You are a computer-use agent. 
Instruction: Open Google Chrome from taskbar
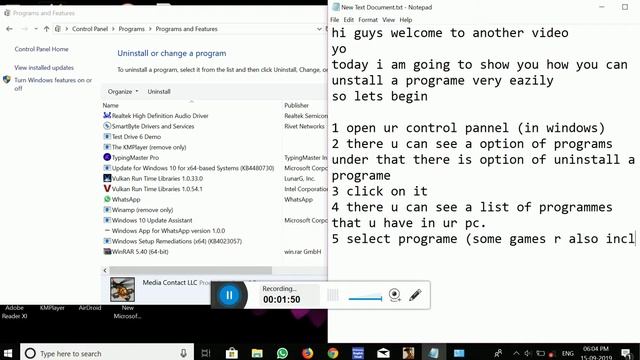click(x=333, y=353)
